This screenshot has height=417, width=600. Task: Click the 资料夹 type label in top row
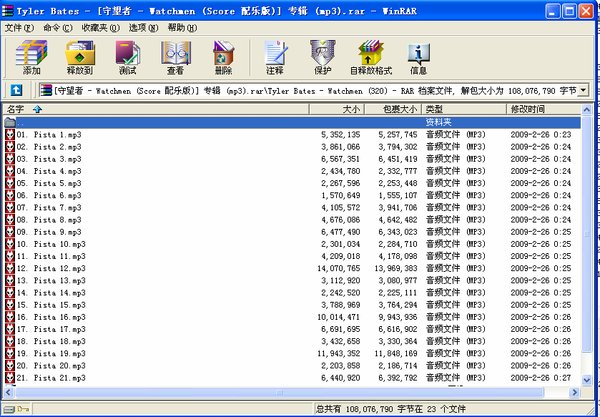pos(439,122)
